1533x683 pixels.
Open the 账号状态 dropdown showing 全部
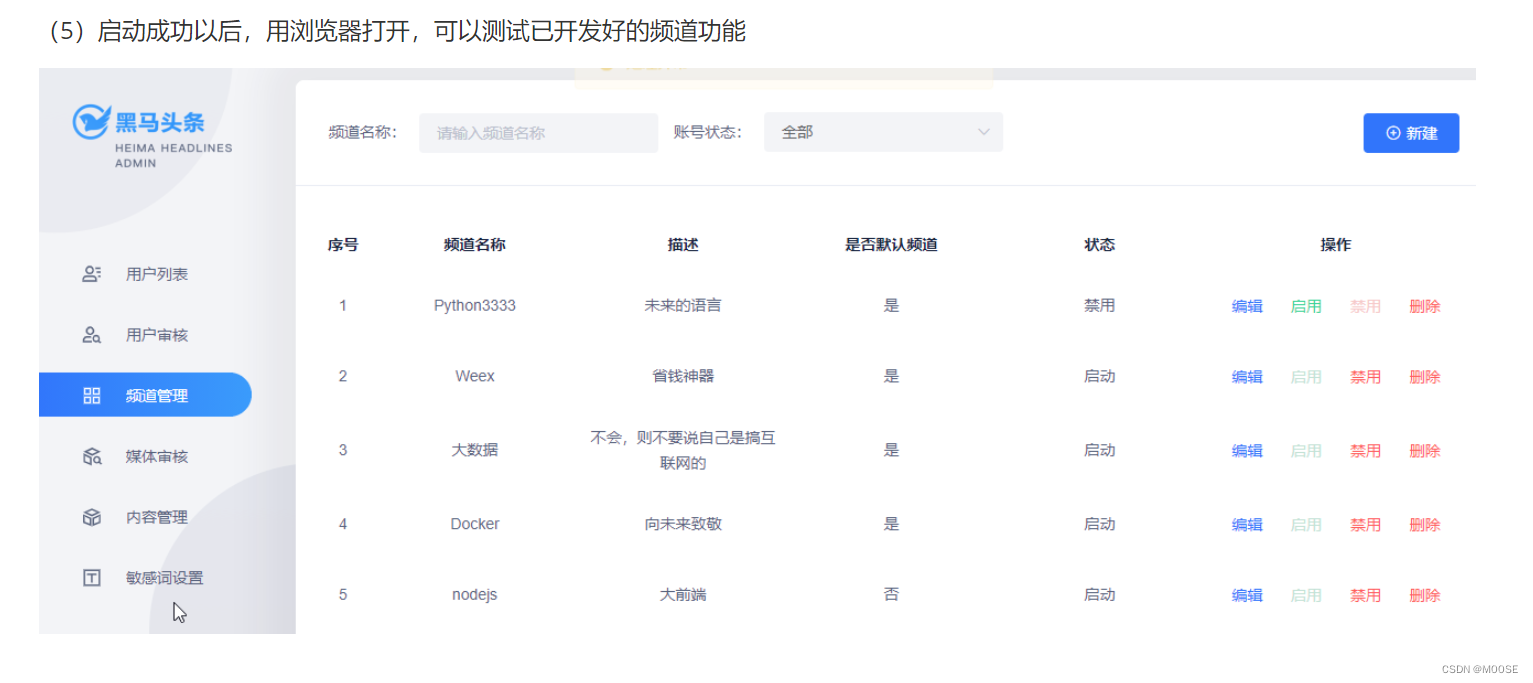click(x=883, y=132)
